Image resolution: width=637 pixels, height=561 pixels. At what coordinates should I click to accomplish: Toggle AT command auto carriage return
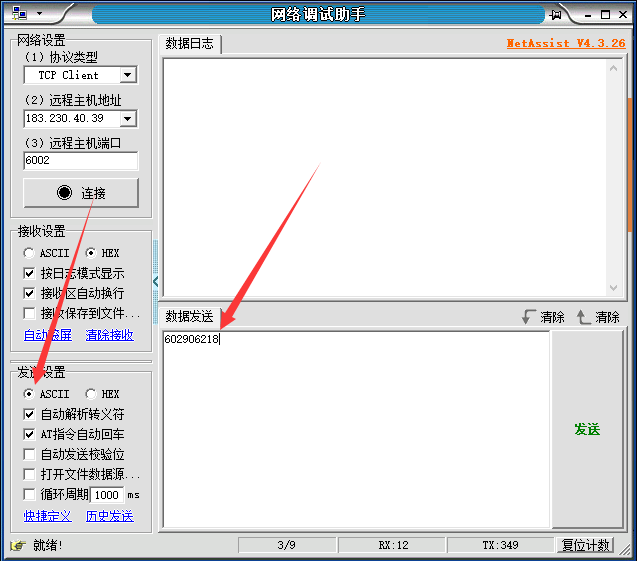(x=29, y=434)
